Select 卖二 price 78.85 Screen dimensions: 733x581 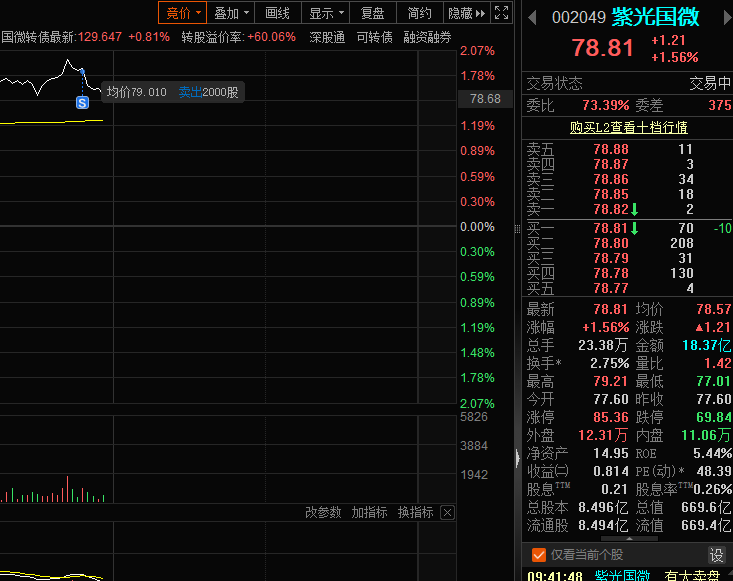pos(611,194)
